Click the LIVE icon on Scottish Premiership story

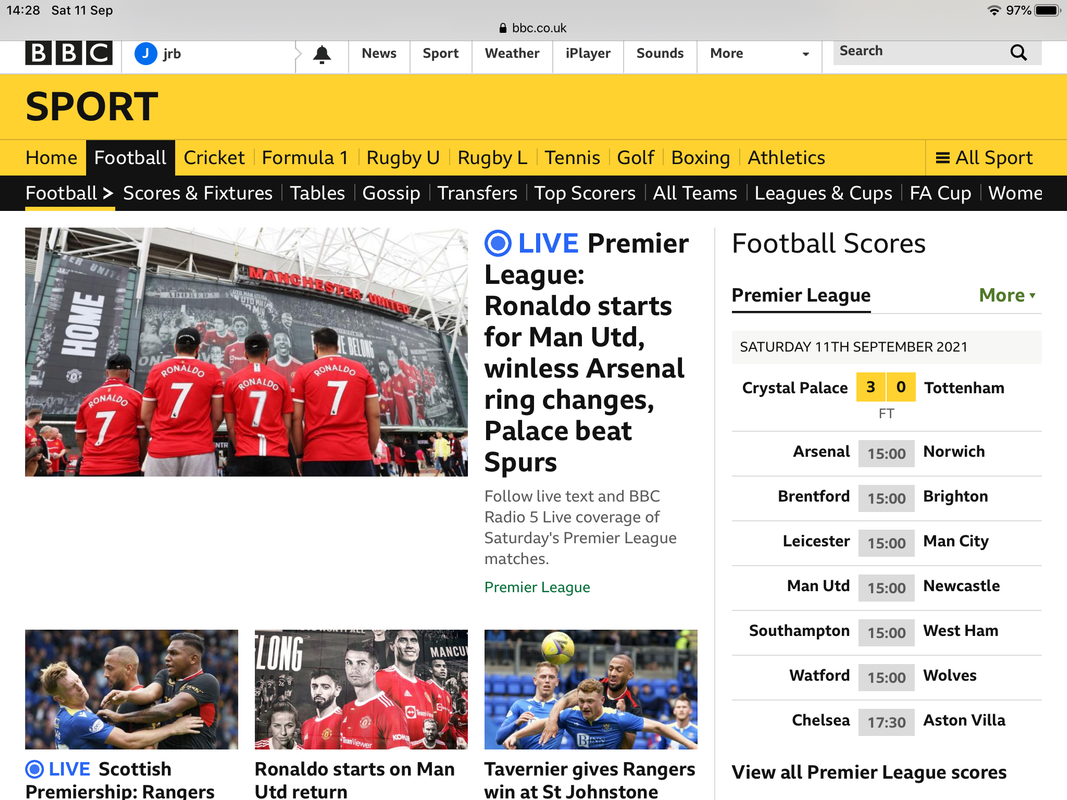click(34, 769)
